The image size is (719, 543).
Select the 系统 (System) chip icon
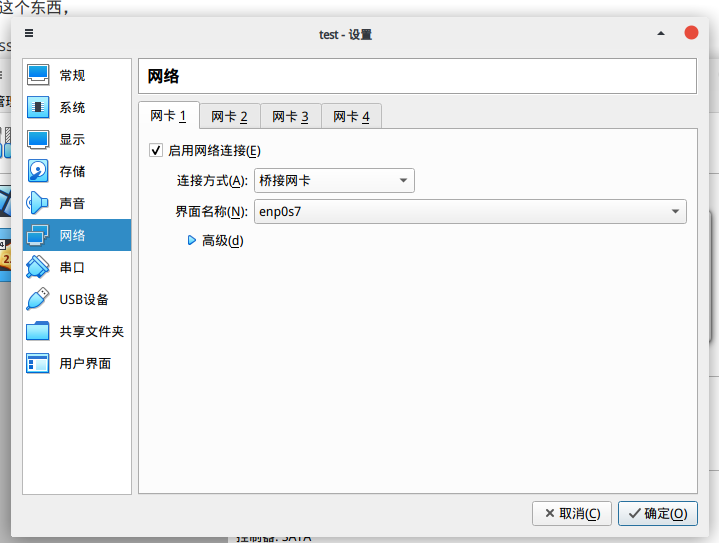[x=38, y=107]
